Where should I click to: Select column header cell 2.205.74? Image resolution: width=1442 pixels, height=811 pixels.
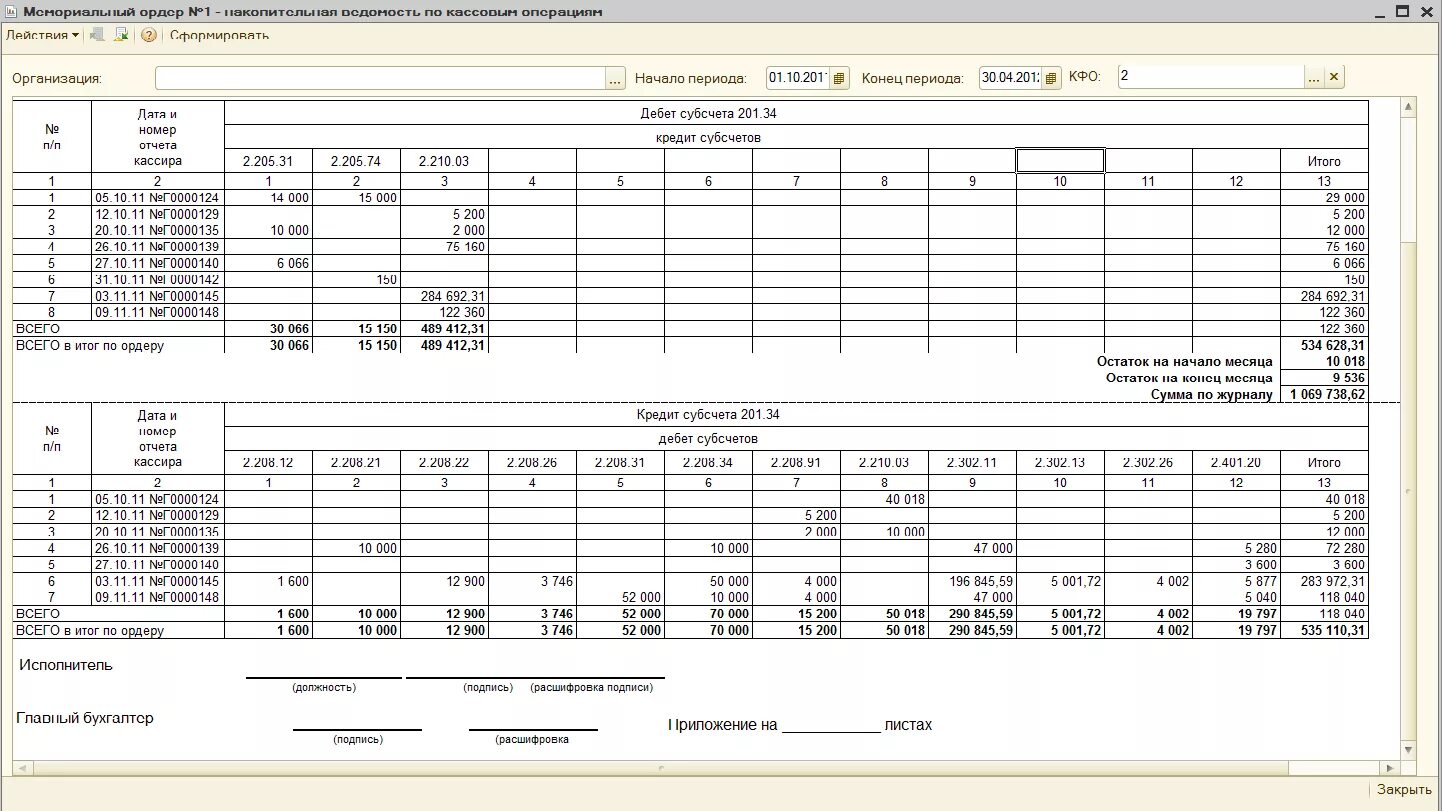point(356,161)
